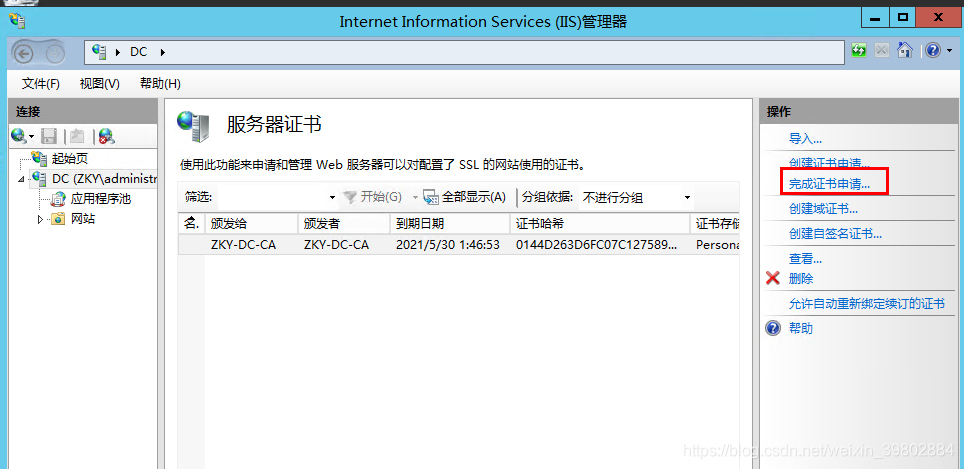
Task: Click 全部显示(A) show all button
Action: pos(465,197)
